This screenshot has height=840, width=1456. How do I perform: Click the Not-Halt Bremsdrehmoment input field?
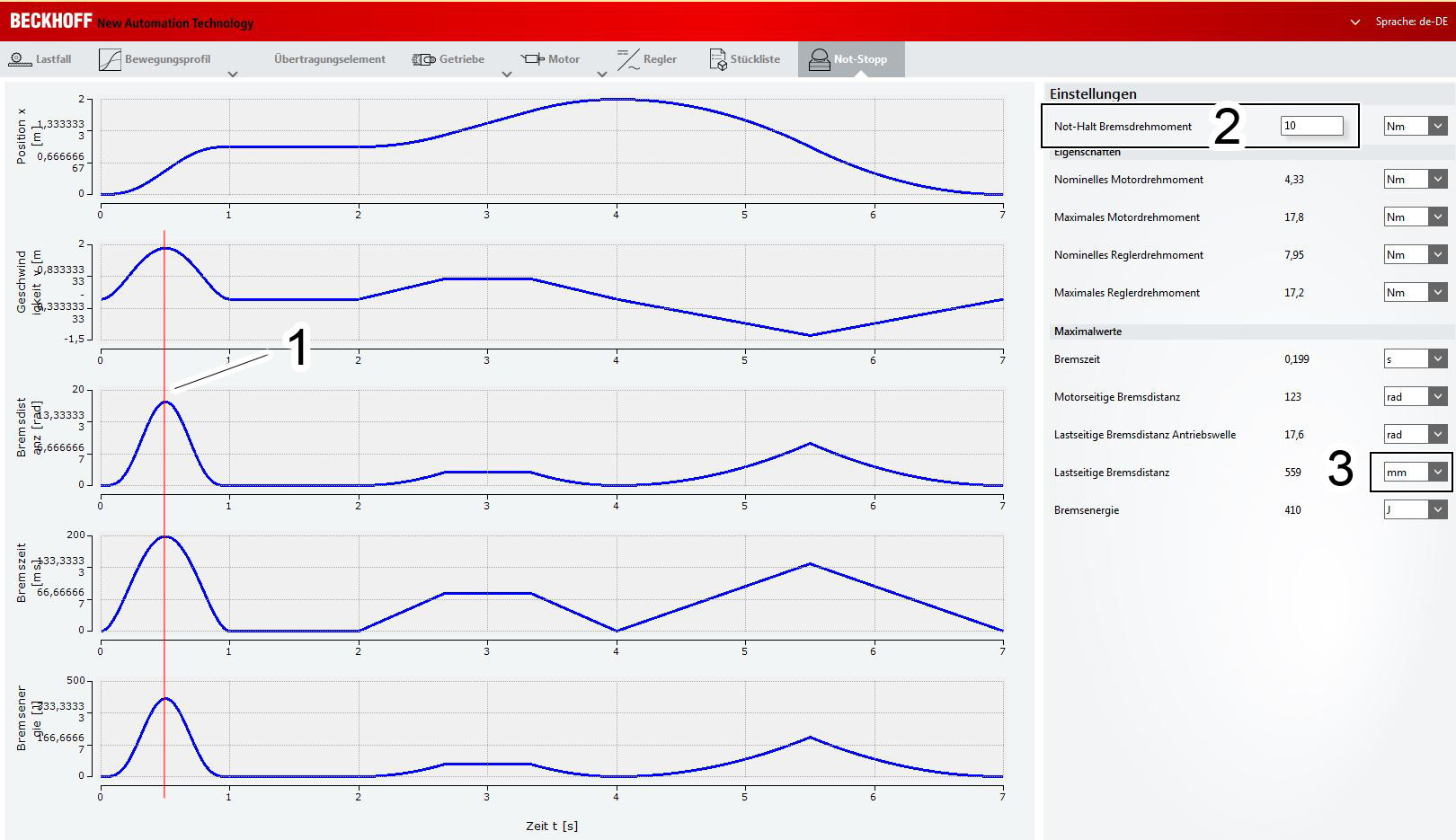pos(1312,127)
